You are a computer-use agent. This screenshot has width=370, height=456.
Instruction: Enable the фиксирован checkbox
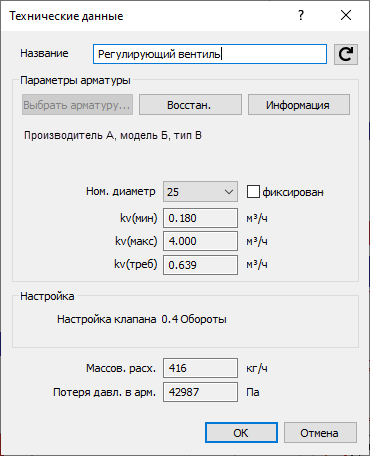[x=253, y=192]
